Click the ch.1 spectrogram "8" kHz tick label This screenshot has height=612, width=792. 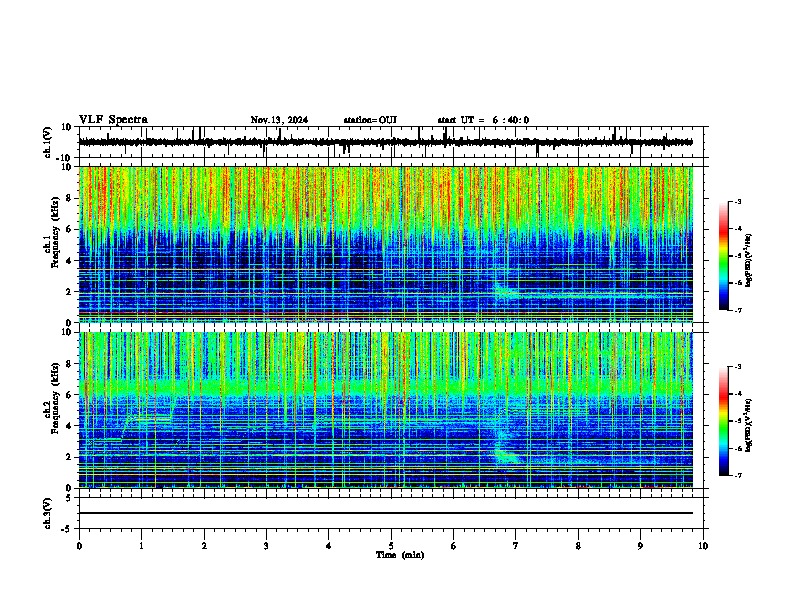70,198
